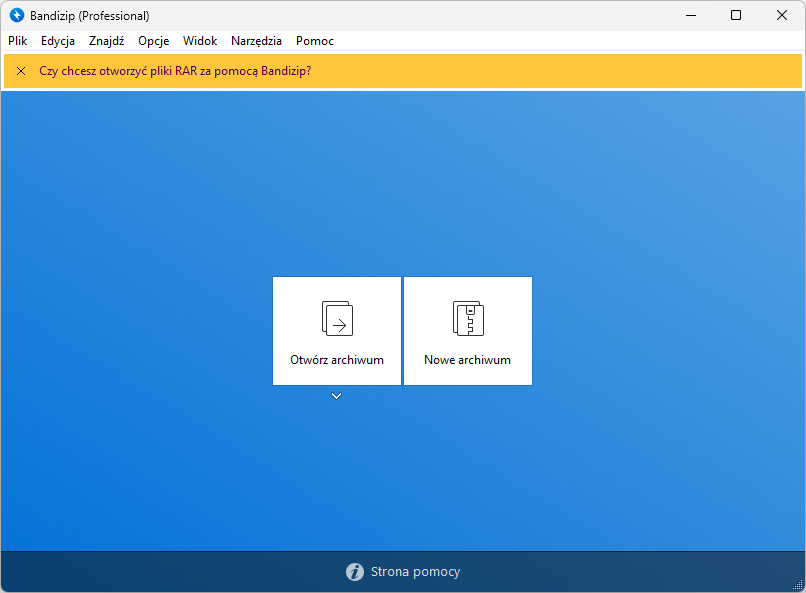Minimize the Bandizip window
This screenshot has width=806, height=593.
(691, 15)
